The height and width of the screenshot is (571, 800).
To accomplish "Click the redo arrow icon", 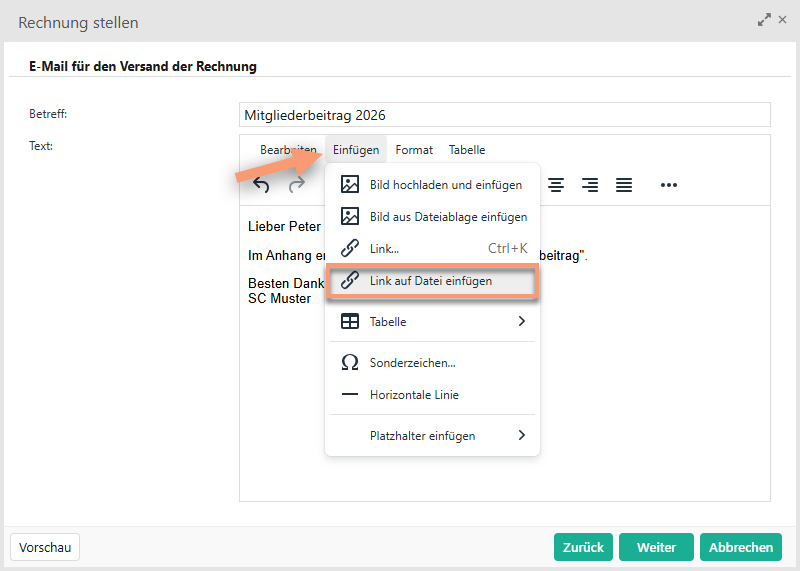I will (x=296, y=185).
